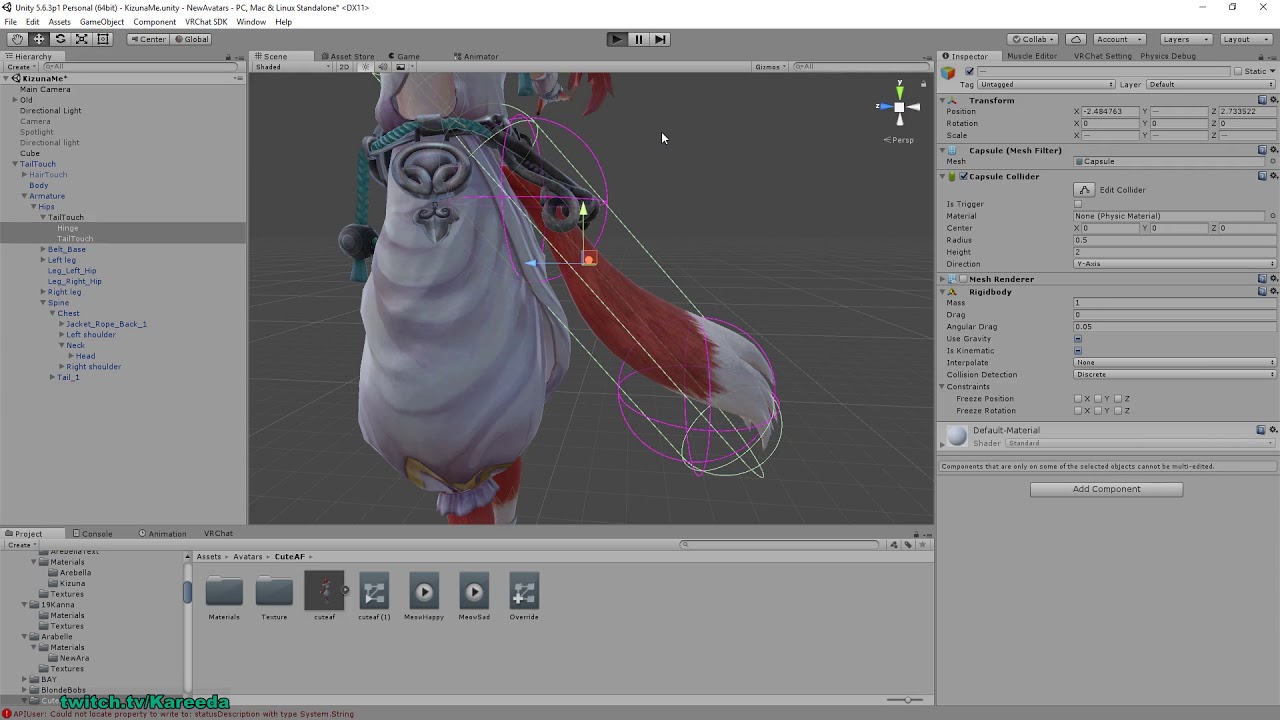Switch to the Game tab

tap(404, 56)
